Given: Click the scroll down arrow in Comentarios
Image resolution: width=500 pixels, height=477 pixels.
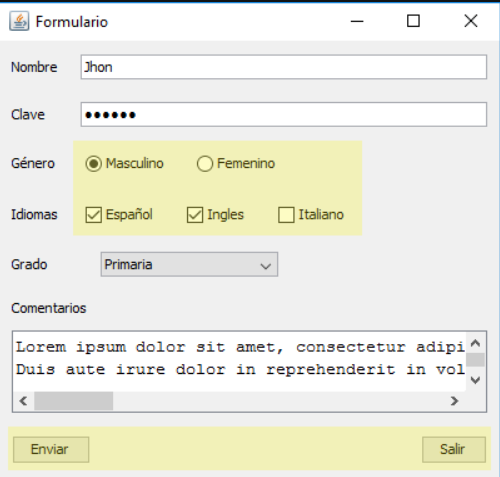Looking at the screenshot, I should pos(475,380).
